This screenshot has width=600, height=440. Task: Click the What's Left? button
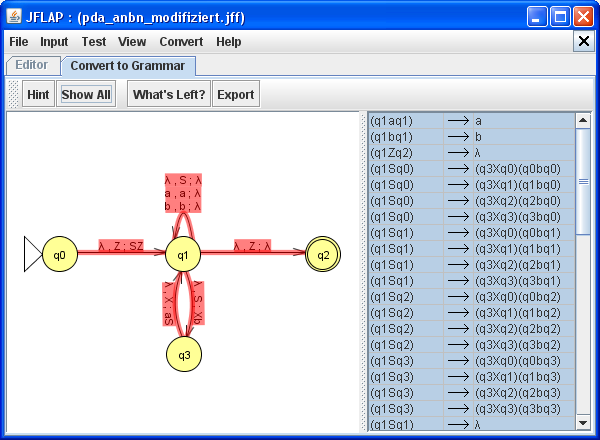point(169,94)
